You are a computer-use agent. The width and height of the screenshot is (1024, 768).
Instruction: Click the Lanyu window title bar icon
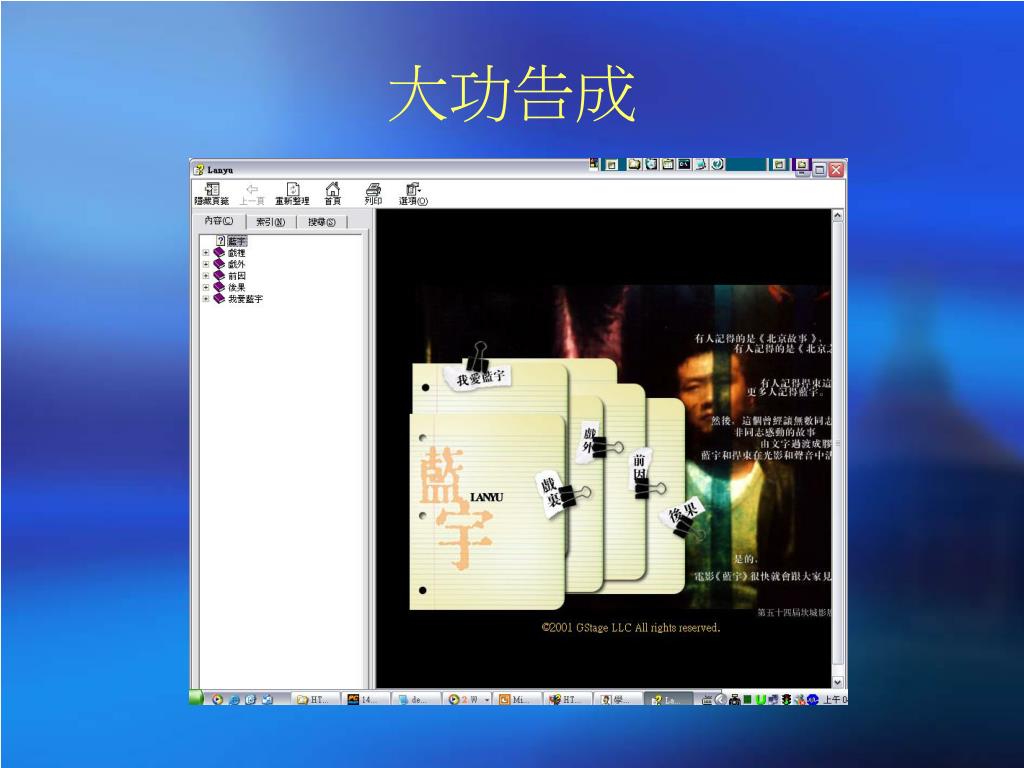click(x=199, y=170)
